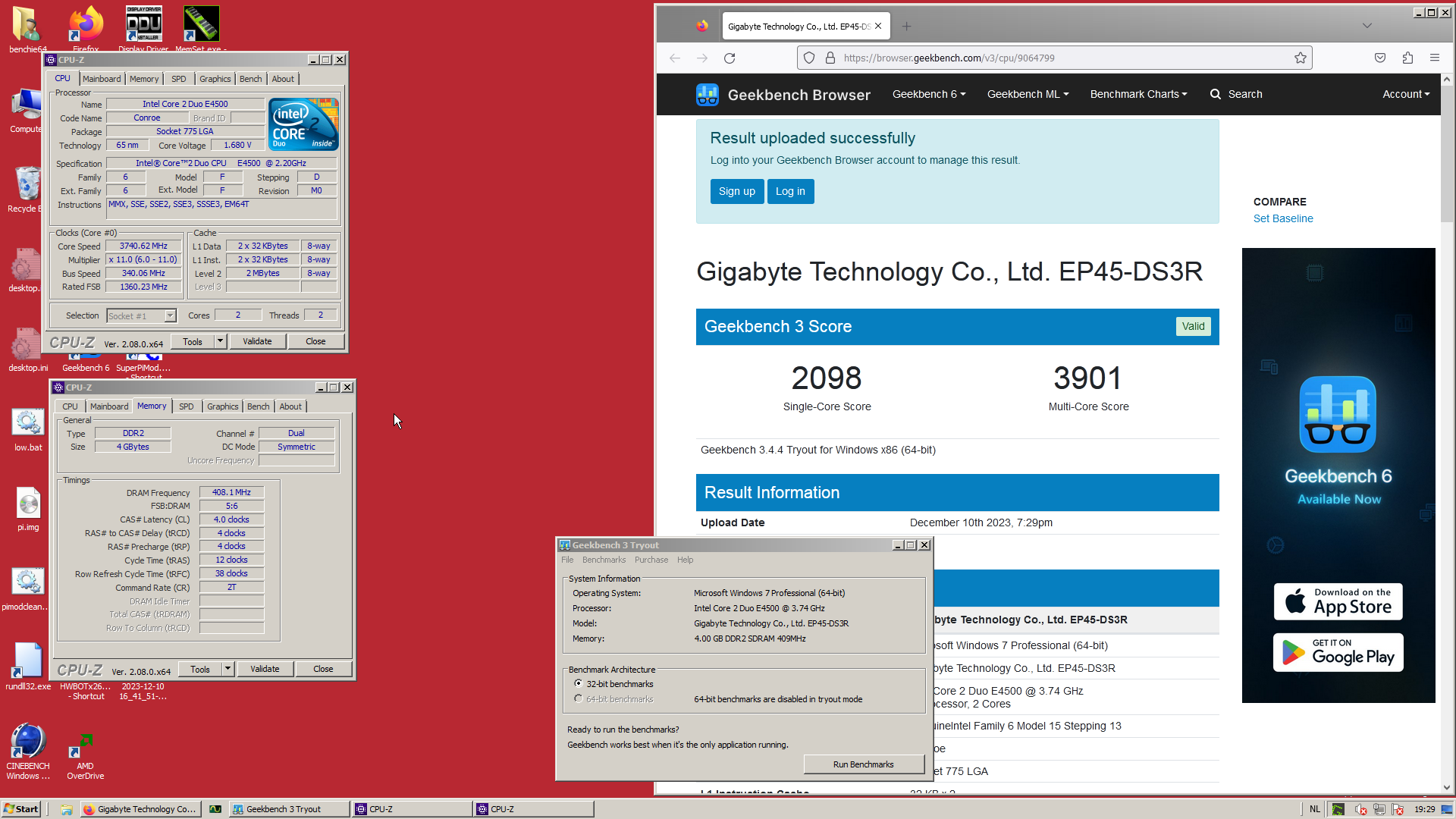Click the 19:29 system tray clock
The width and height of the screenshot is (1456, 819).
(1424, 809)
